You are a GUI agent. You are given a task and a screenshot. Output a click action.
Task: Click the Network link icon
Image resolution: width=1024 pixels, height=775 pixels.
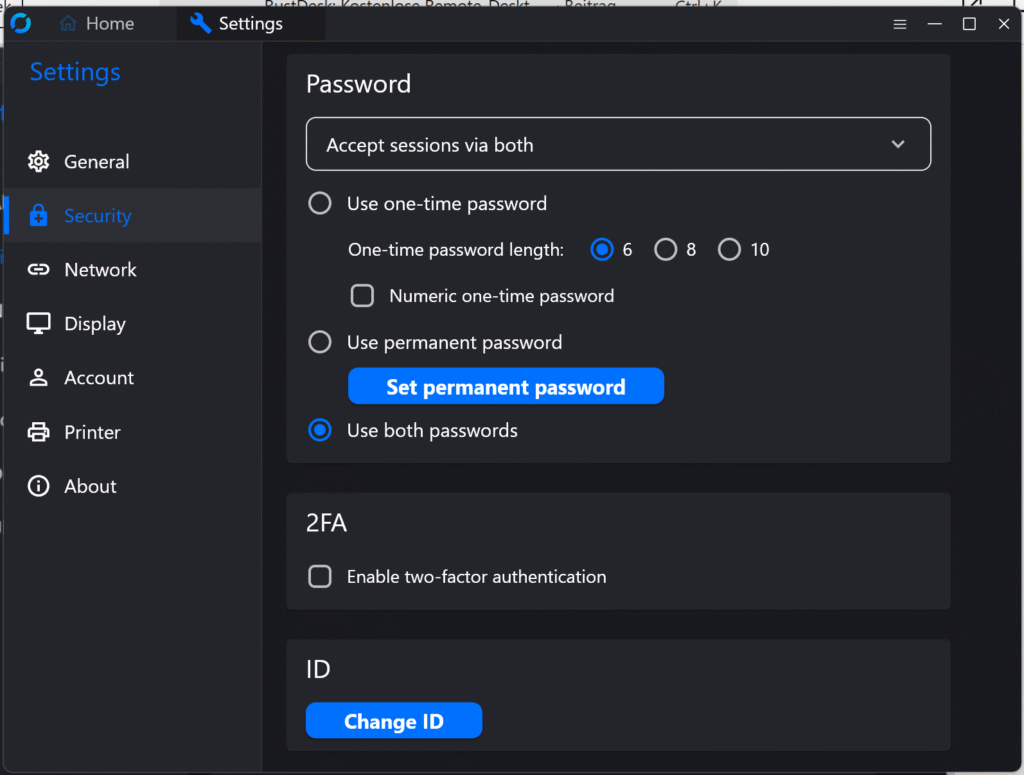tap(39, 270)
